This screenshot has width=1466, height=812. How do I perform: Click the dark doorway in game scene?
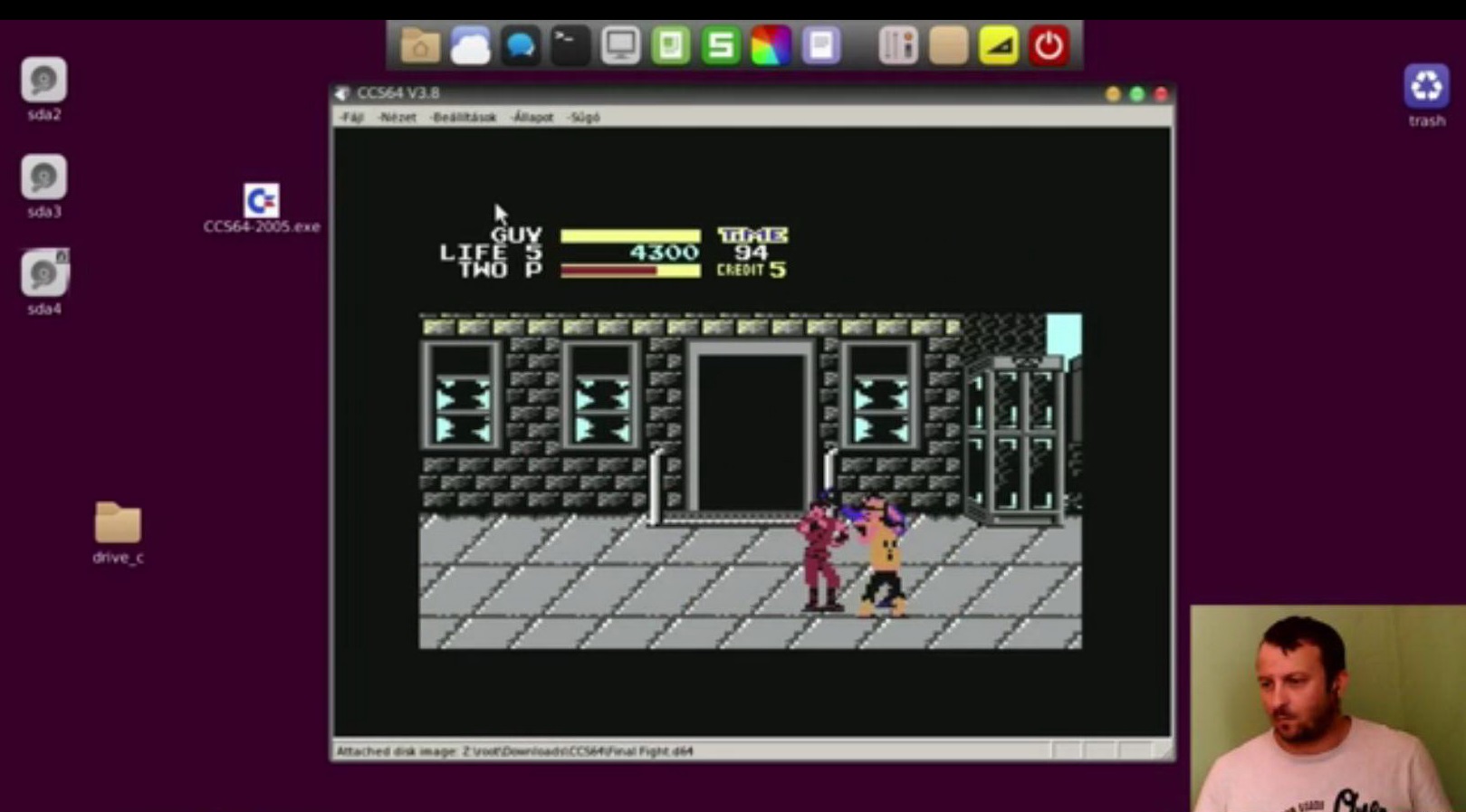750,432
